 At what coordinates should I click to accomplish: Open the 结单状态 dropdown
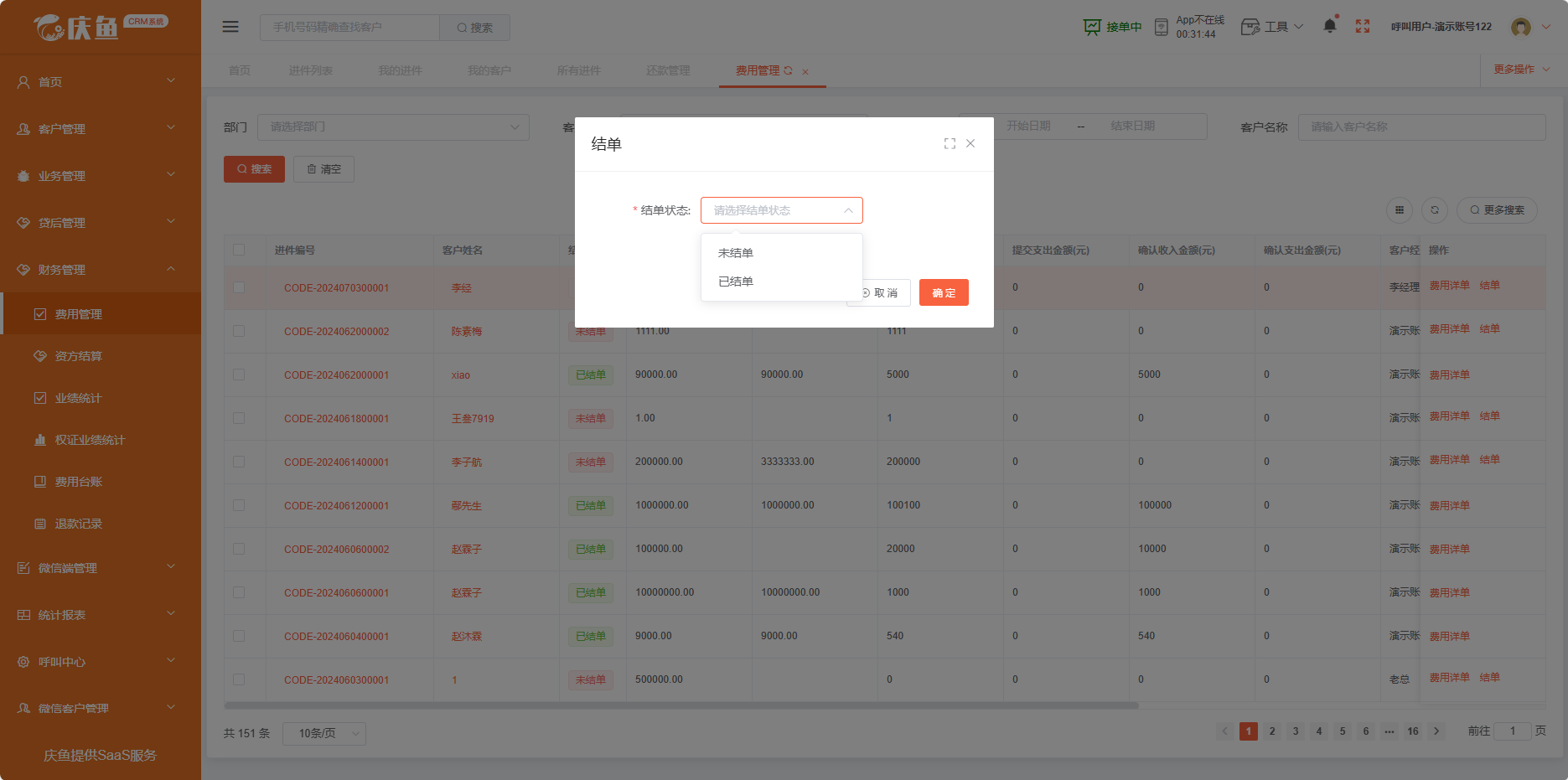point(782,210)
